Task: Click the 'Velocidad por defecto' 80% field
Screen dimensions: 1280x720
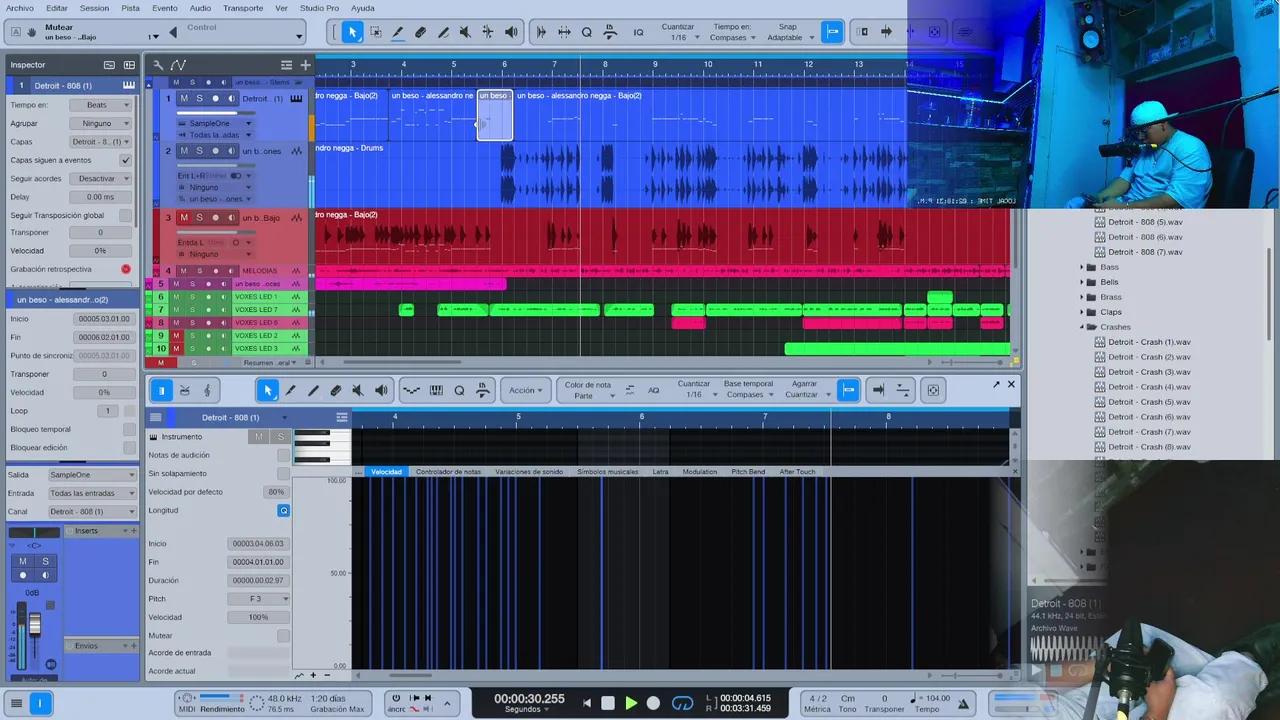Action: click(276, 492)
